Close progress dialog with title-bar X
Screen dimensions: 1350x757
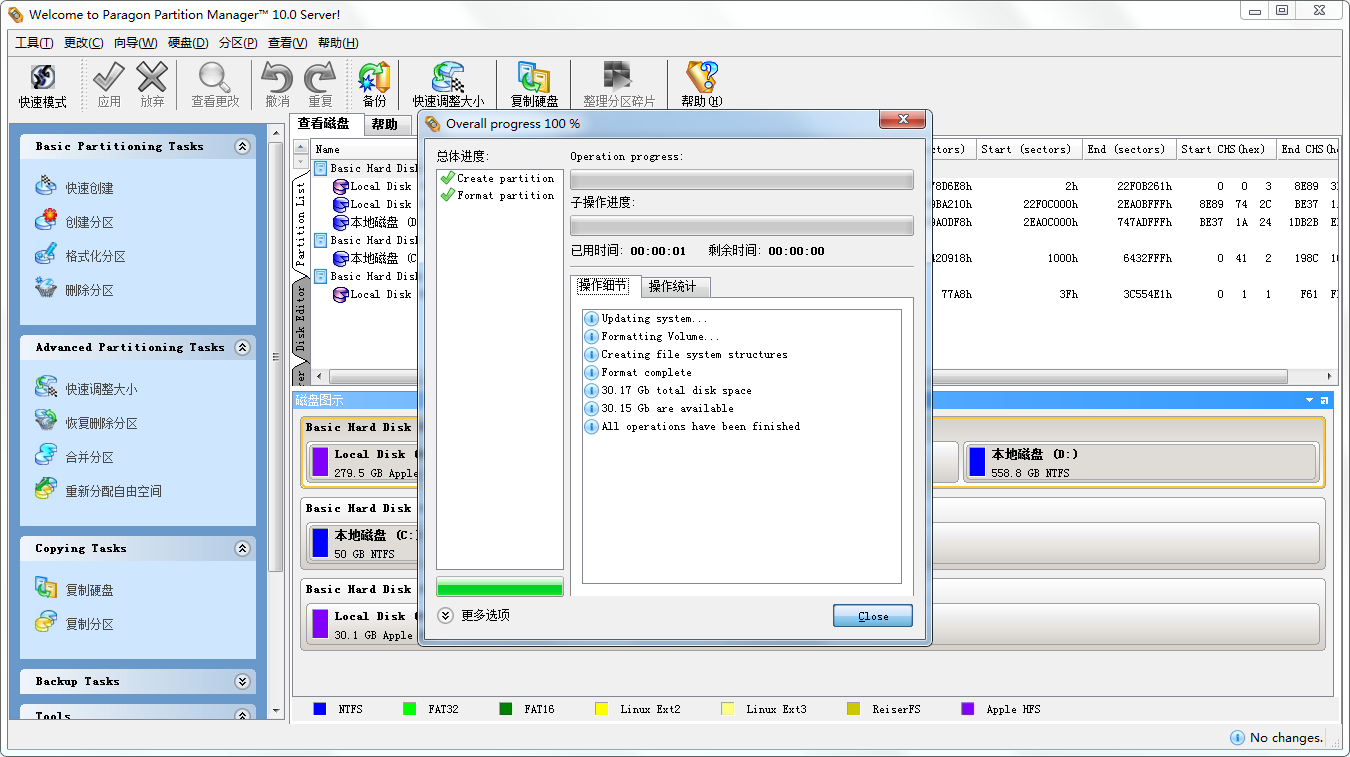pyautogui.click(x=902, y=120)
